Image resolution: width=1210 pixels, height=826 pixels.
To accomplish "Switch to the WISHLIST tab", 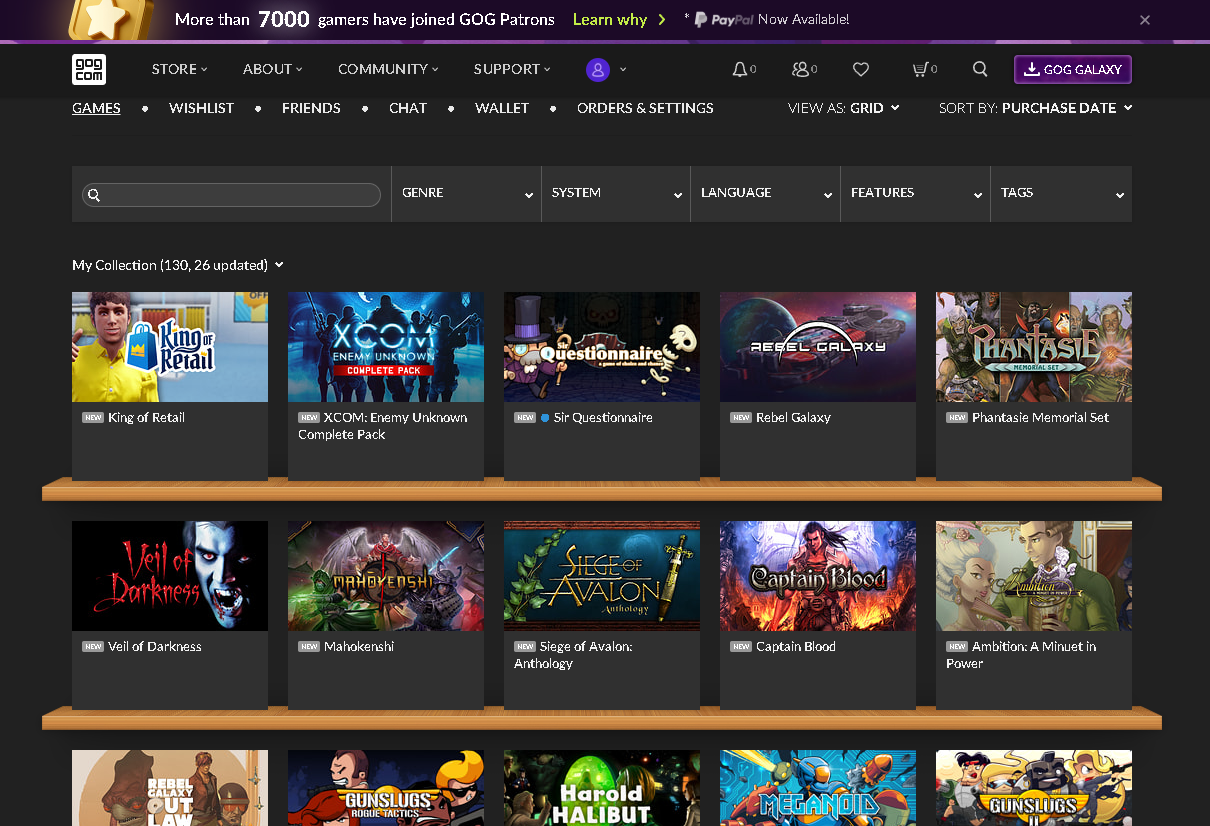I will 201,108.
